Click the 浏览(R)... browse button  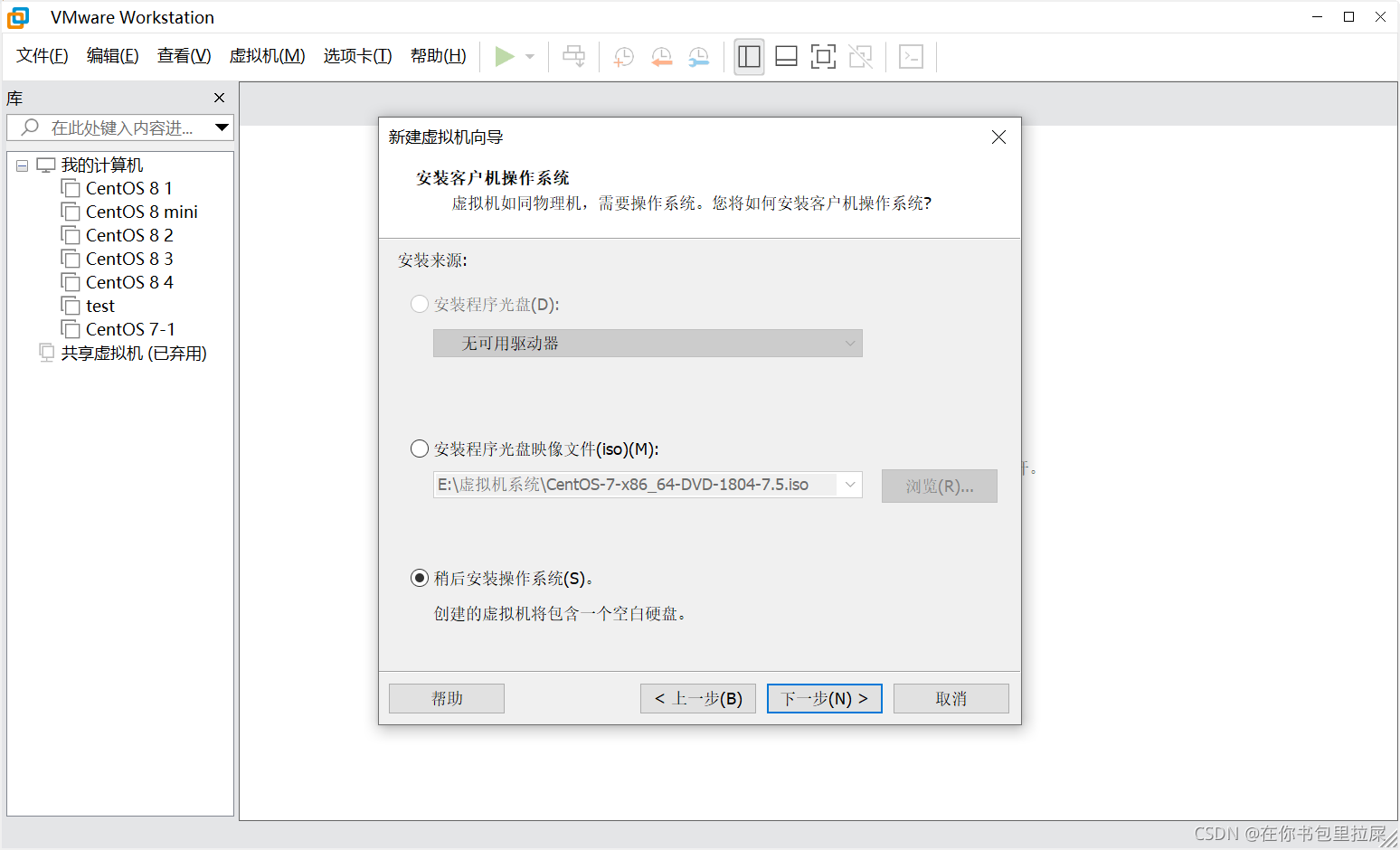click(940, 486)
